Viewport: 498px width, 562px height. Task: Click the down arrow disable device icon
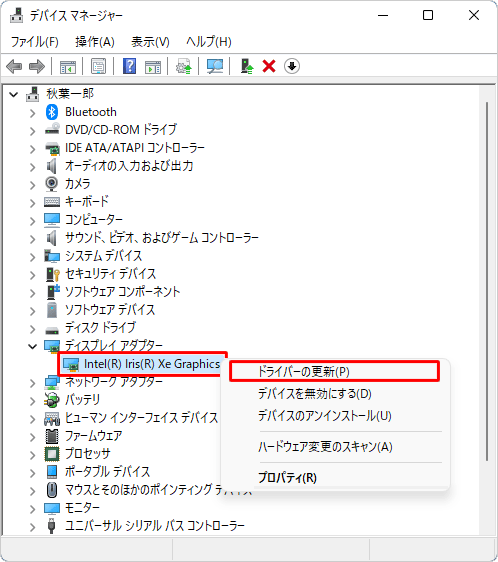click(x=292, y=66)
